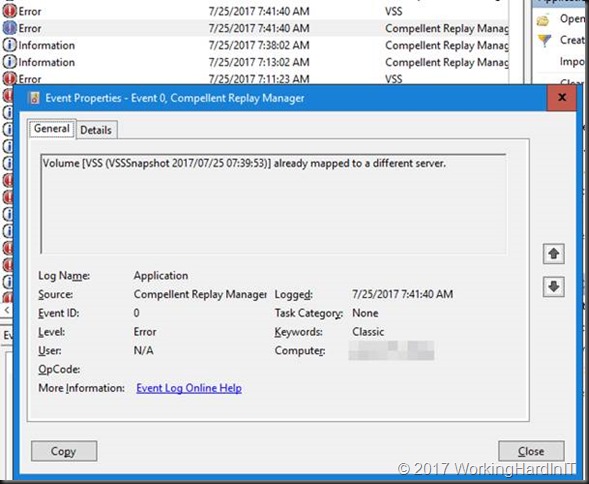This screenshot has width=589, height=484.
Task: Click error icon of top VSS event
Action: click(x=9, y=11)
